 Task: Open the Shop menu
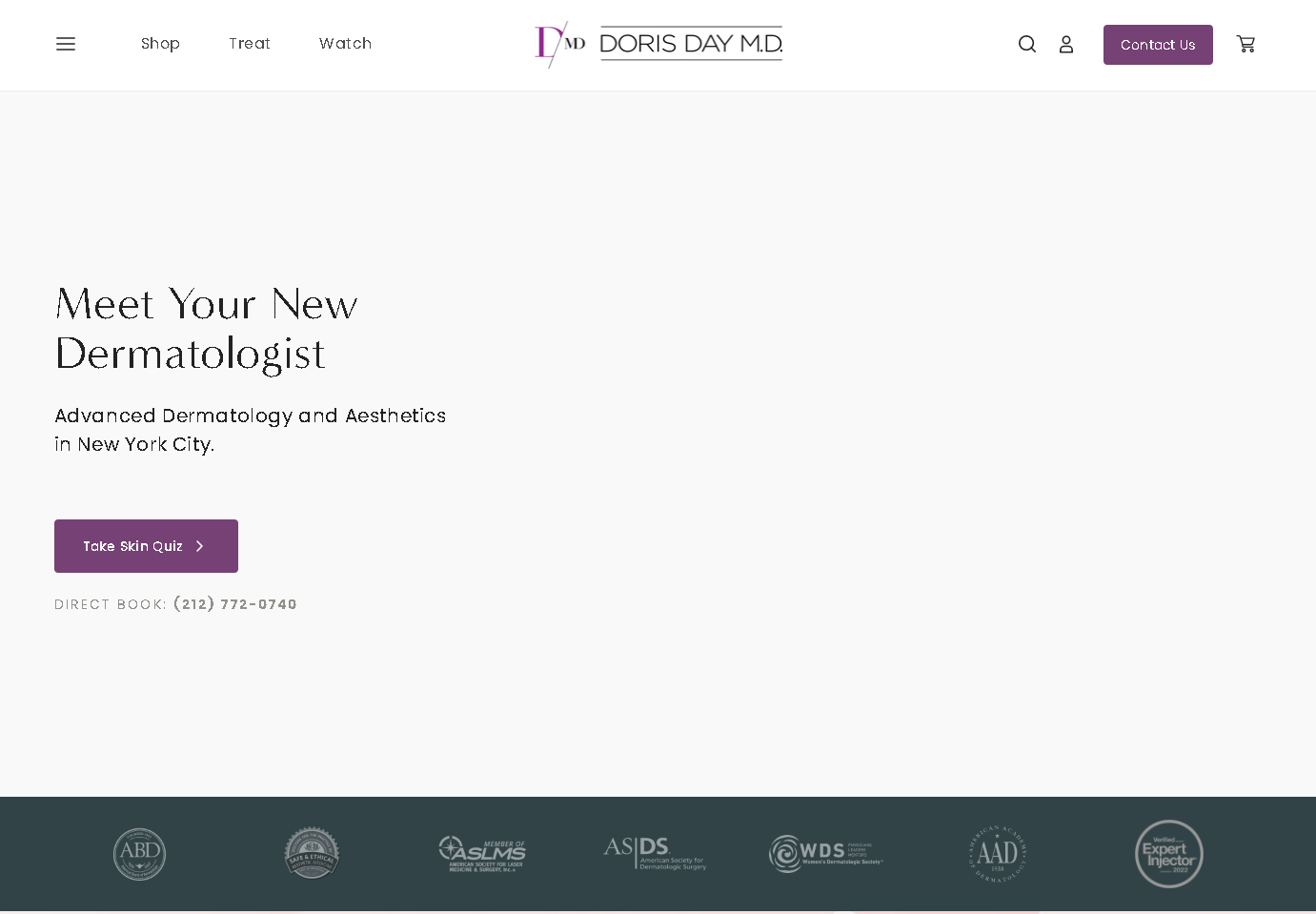[160, 44]
